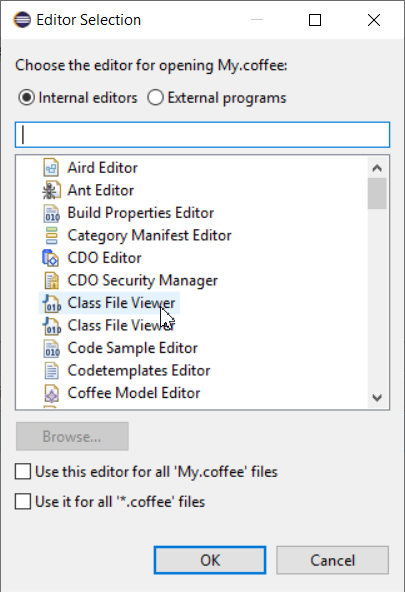Select the Internal editors radio button
The image size is (405, 592).
coord(27,98)
